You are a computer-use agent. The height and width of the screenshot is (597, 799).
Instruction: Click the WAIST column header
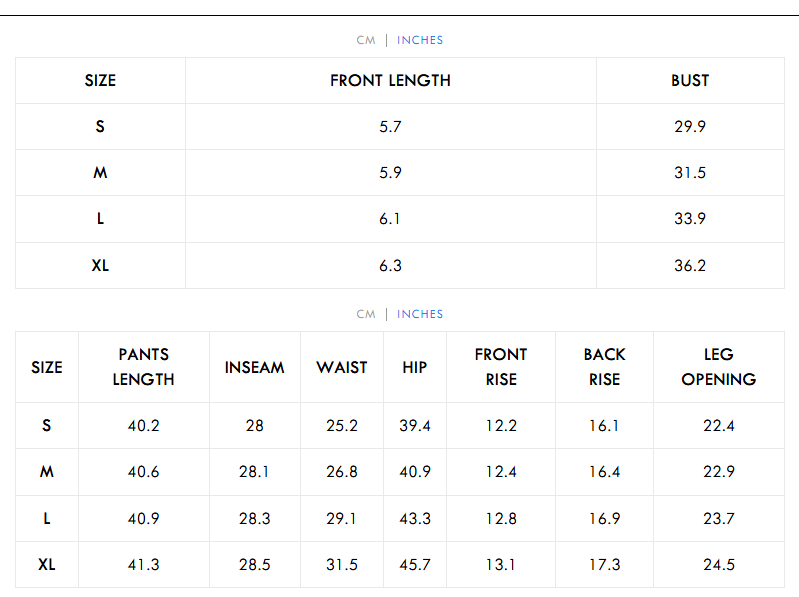[x=342, y=367]
